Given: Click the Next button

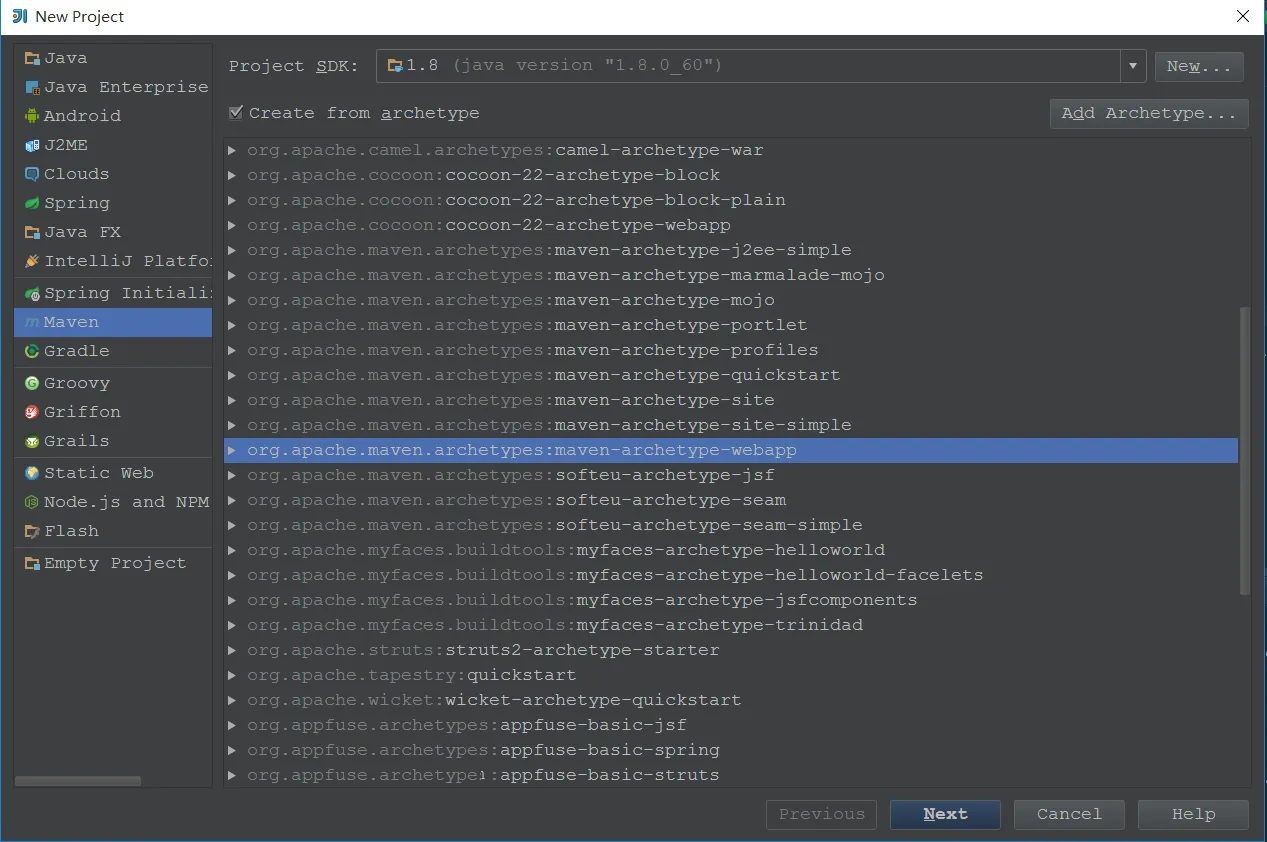Looking at the screenshot, I should point(945,814).
